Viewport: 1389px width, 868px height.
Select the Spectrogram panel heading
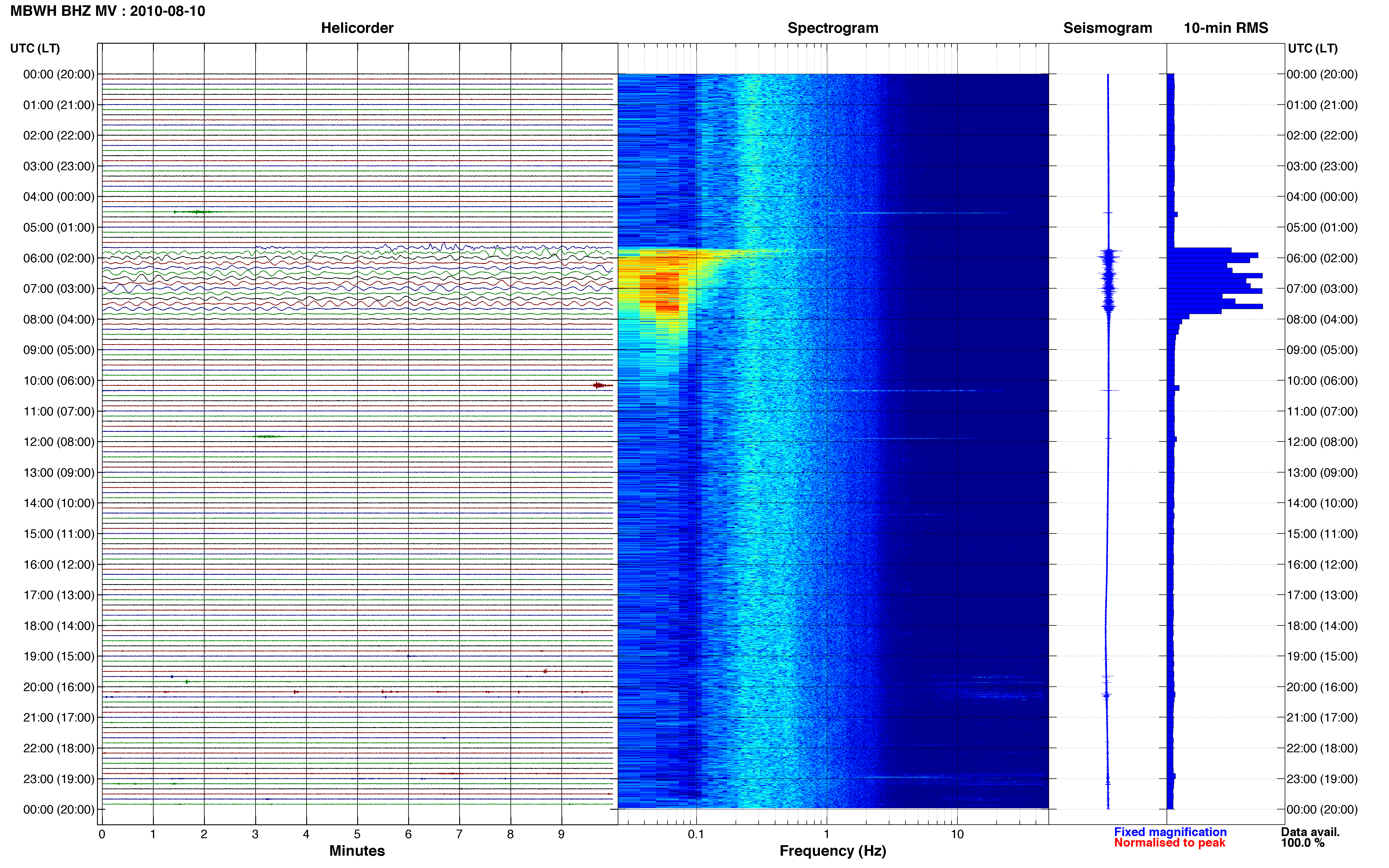click(x=833, y=28)
